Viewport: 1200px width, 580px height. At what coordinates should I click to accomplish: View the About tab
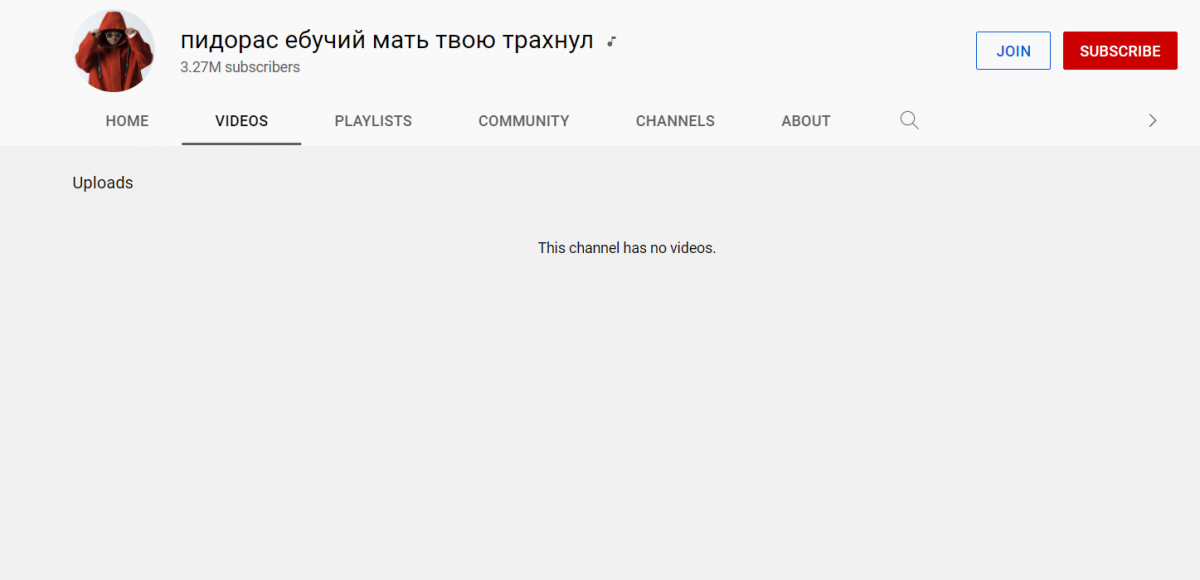(x=805, y=121)
